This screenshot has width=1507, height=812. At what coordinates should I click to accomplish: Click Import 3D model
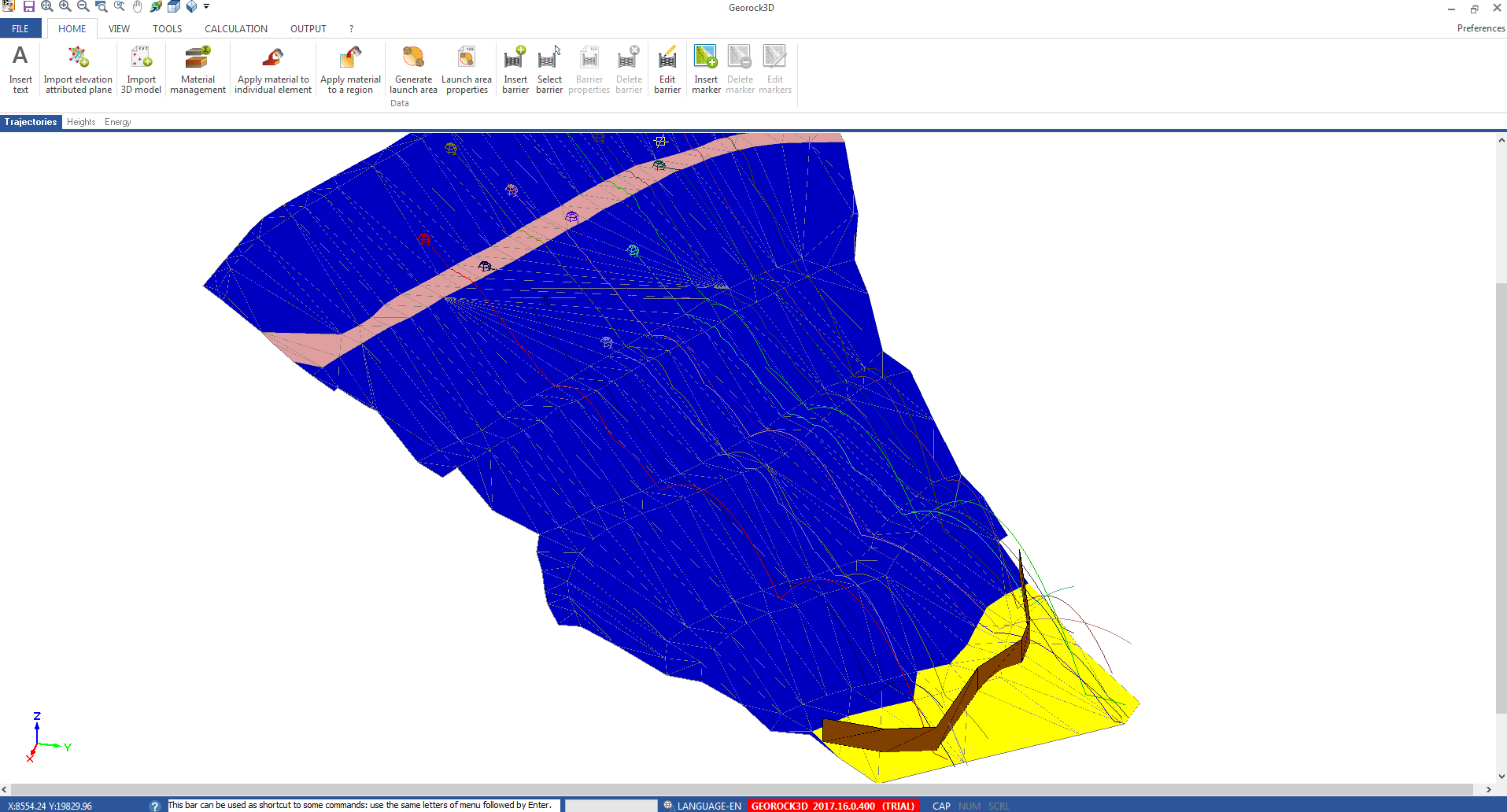pyautogui.click(x=141, y=69)
